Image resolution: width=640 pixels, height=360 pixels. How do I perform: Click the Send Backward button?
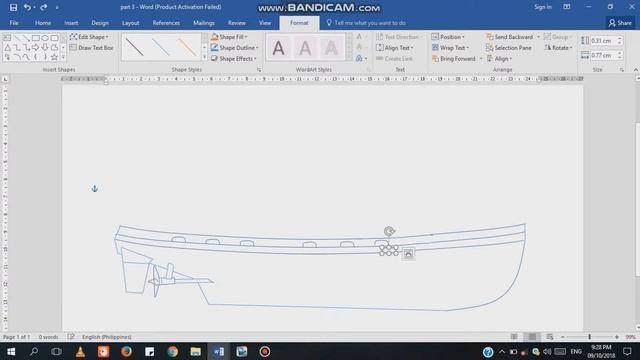point(510,37)
